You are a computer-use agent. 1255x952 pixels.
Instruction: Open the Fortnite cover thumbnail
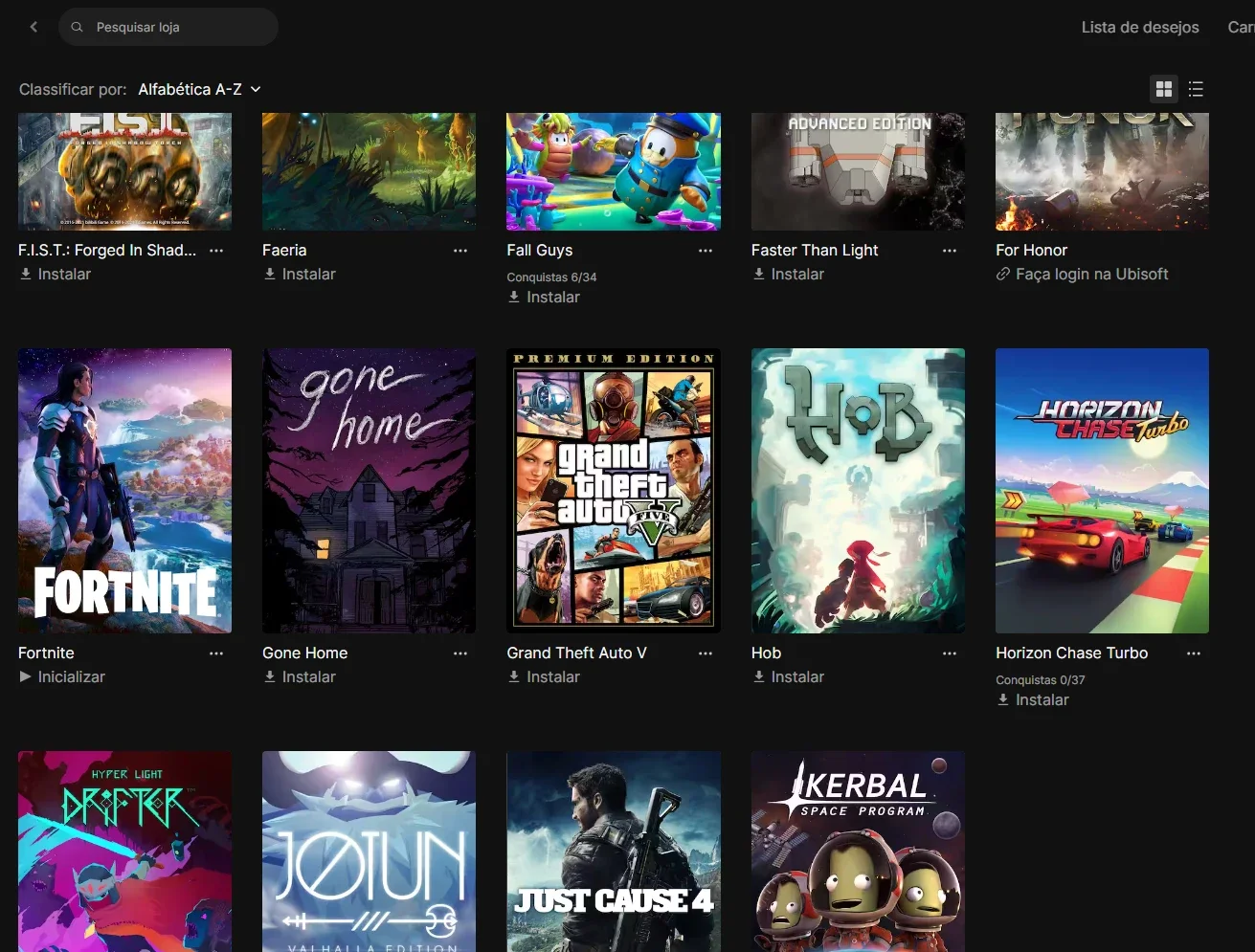point(124,491)
